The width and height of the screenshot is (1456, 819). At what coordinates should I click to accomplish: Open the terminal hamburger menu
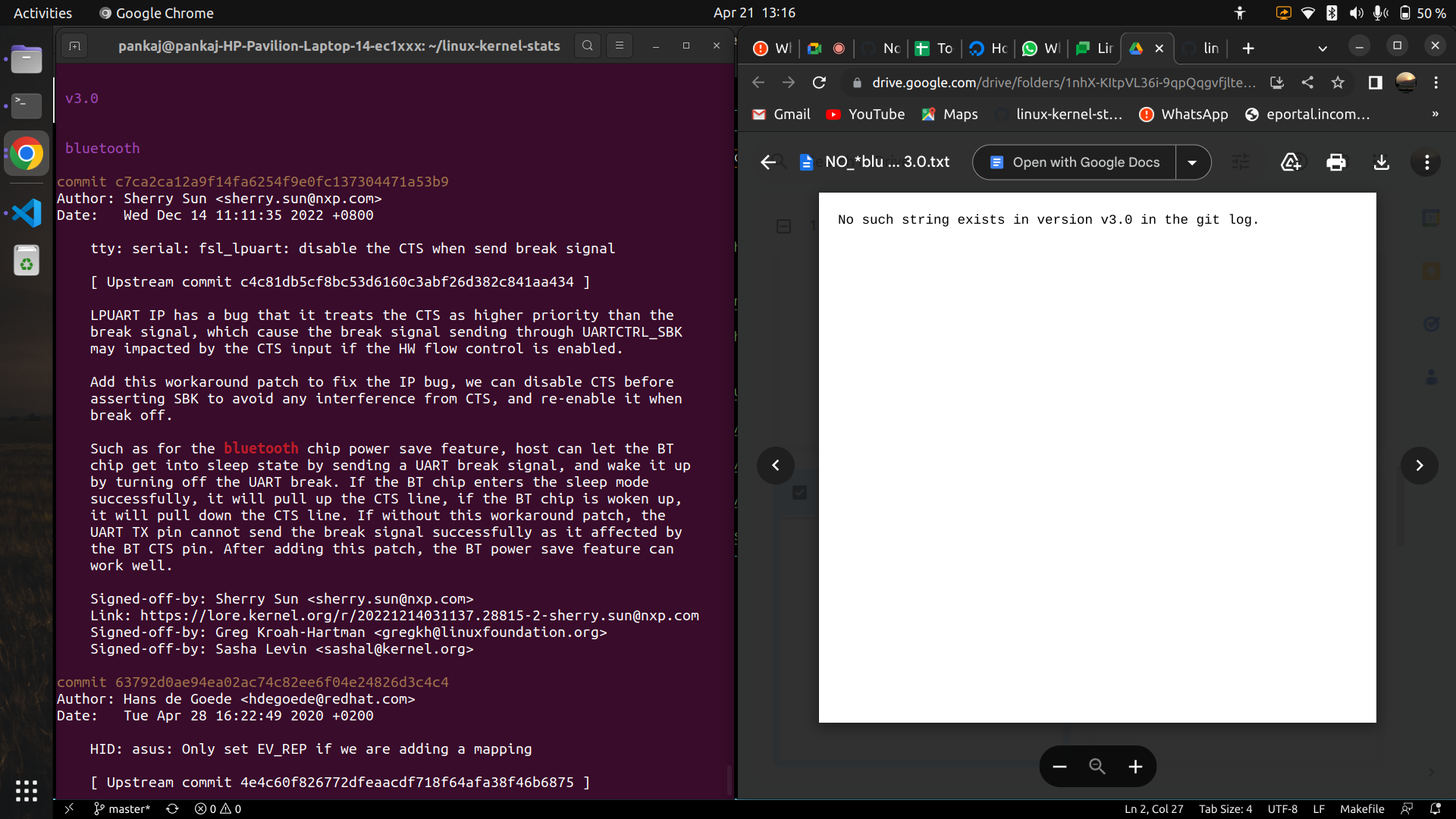pos(620,46)
